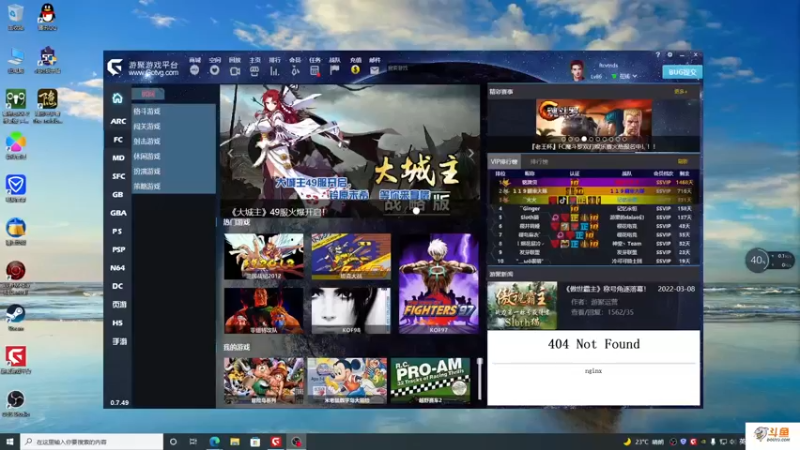Select the Ginger row in VIP ranking
The height and width of the screenshot is (450, 800).
(x=595, y=209)
